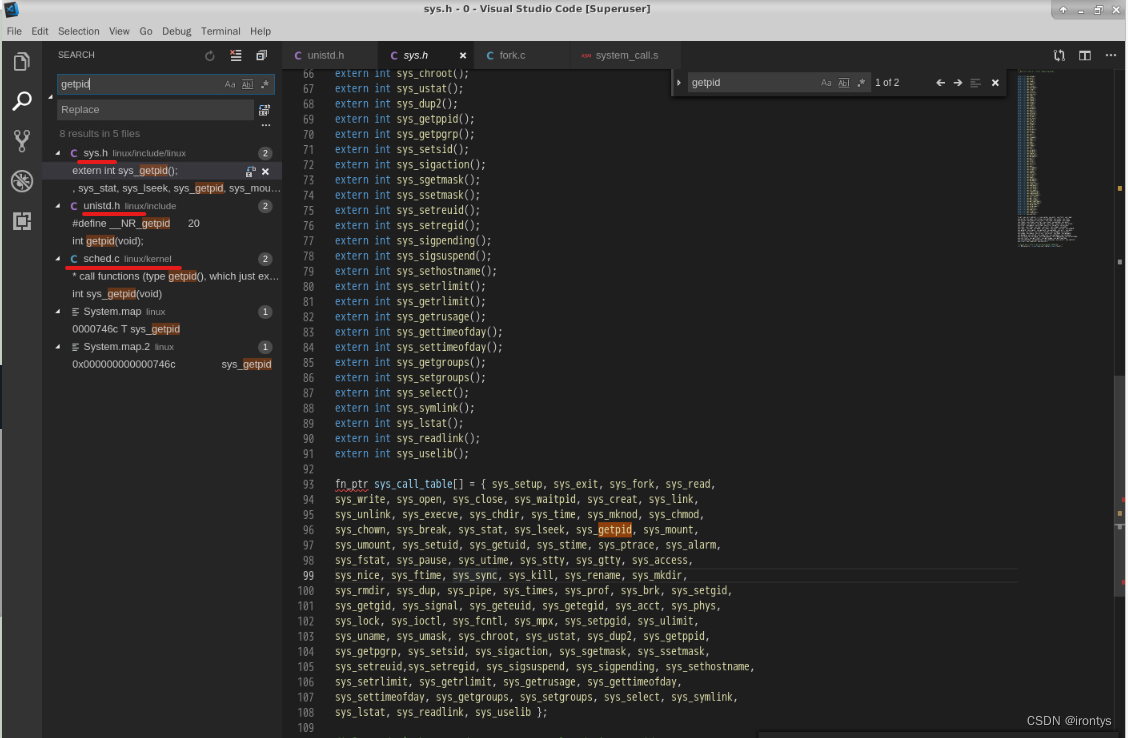Collapse all search results
Image resolution: width=1128 pixels, height=738 pixels.
tap(261, 55)
